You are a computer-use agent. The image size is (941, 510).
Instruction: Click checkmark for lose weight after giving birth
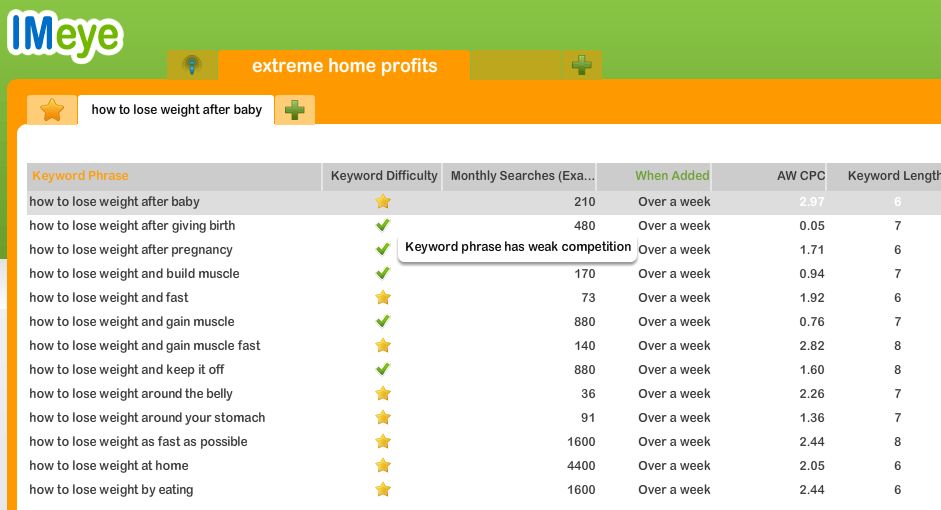click(x=383, y=226)
